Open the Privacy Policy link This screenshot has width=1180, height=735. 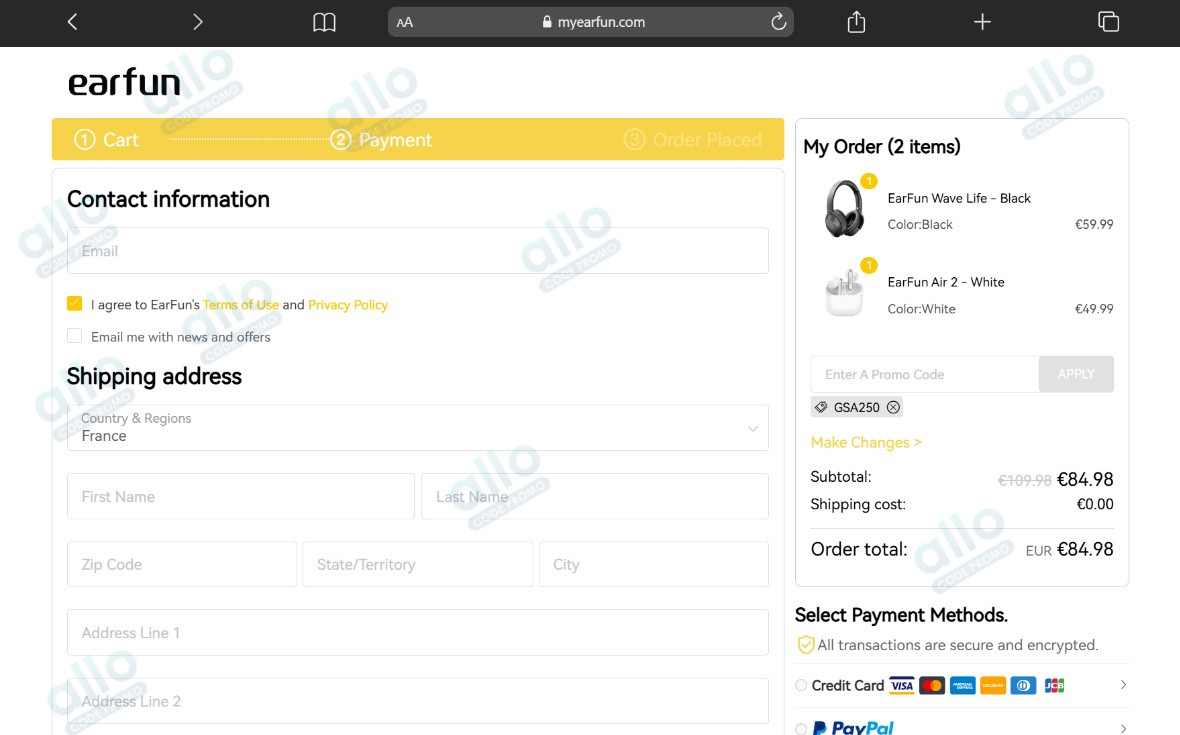pos(348,305)
